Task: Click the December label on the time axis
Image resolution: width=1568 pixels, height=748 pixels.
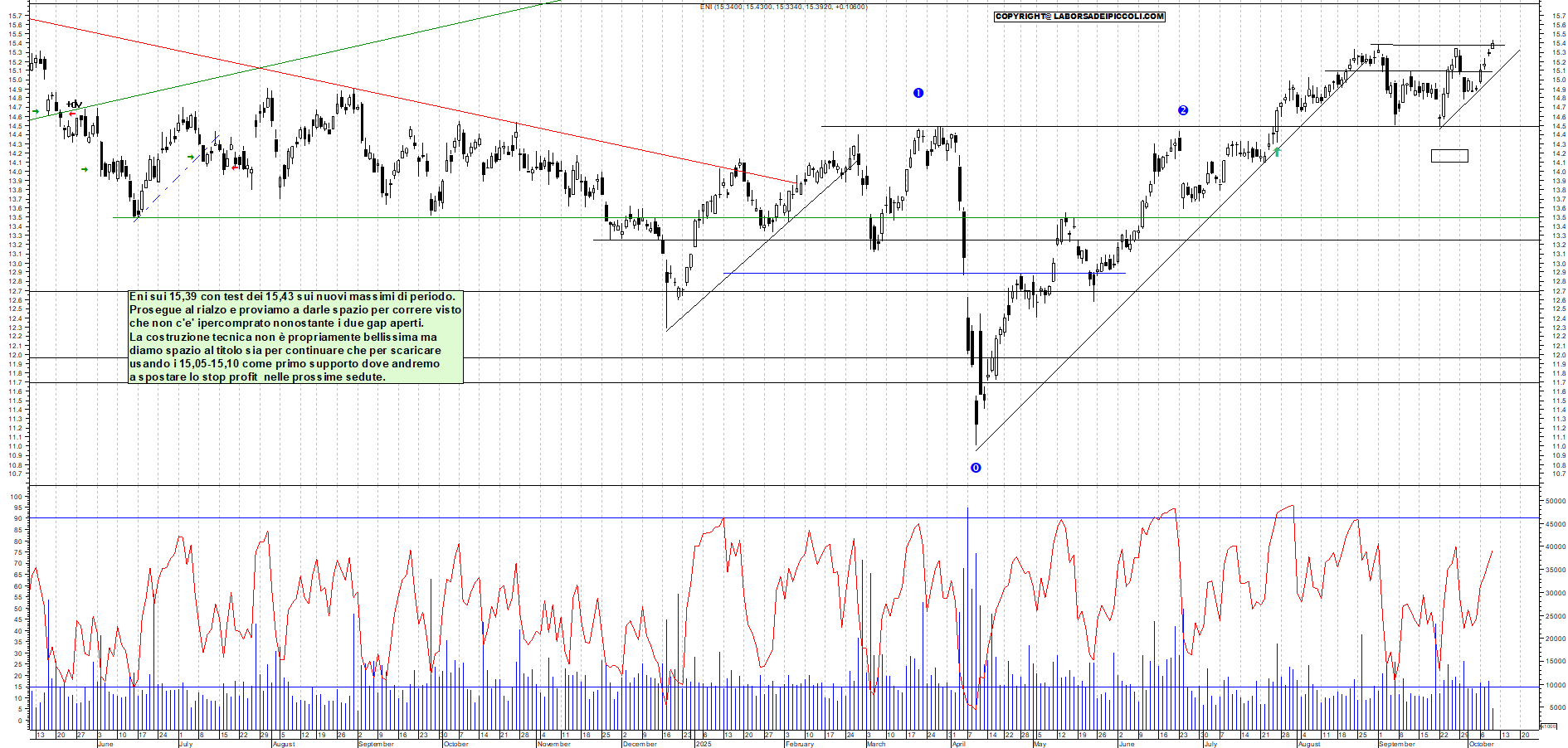Action: pyautogui.click(x=639, y=744)
